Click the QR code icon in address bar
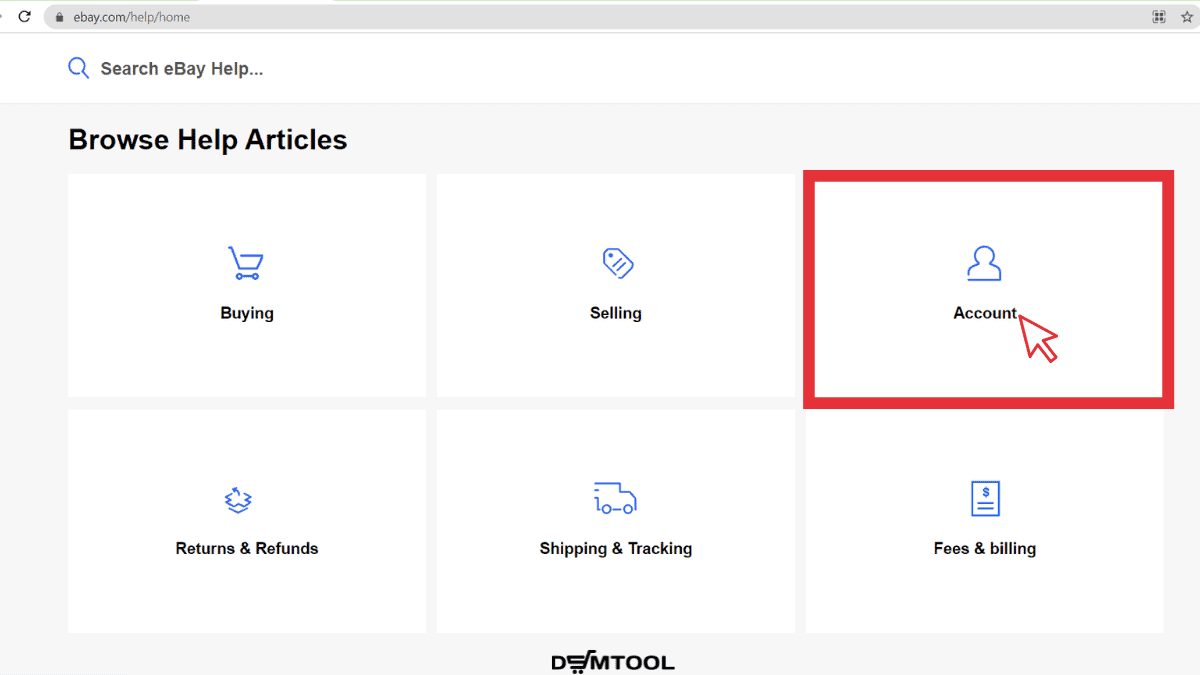 [x=1159, y=17]
